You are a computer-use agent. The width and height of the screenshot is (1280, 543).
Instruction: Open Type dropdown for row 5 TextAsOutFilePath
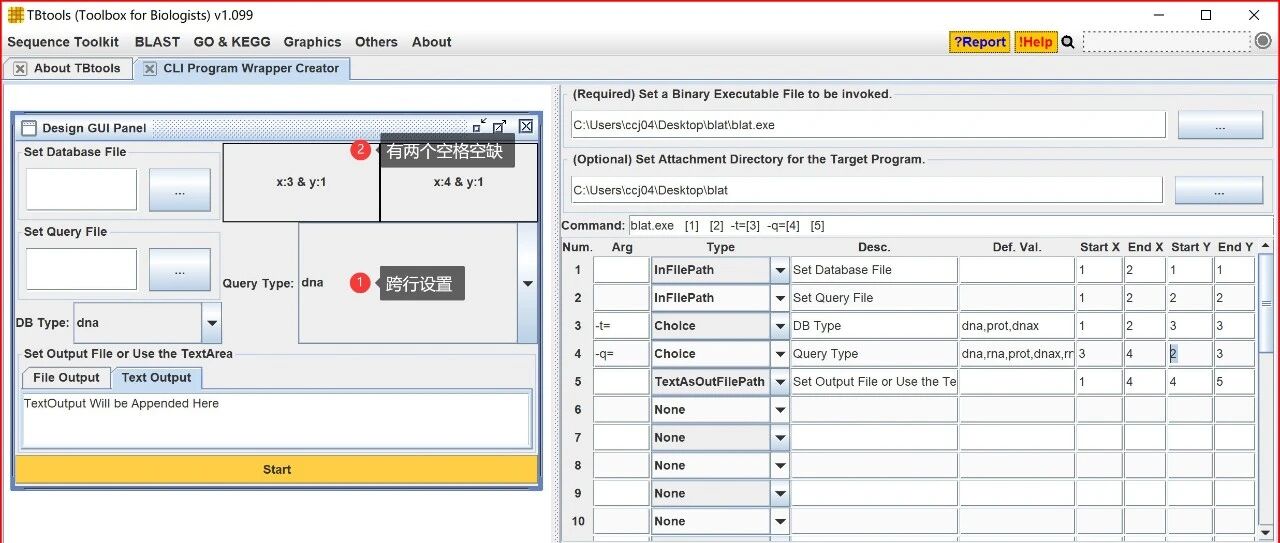point(780,382)
